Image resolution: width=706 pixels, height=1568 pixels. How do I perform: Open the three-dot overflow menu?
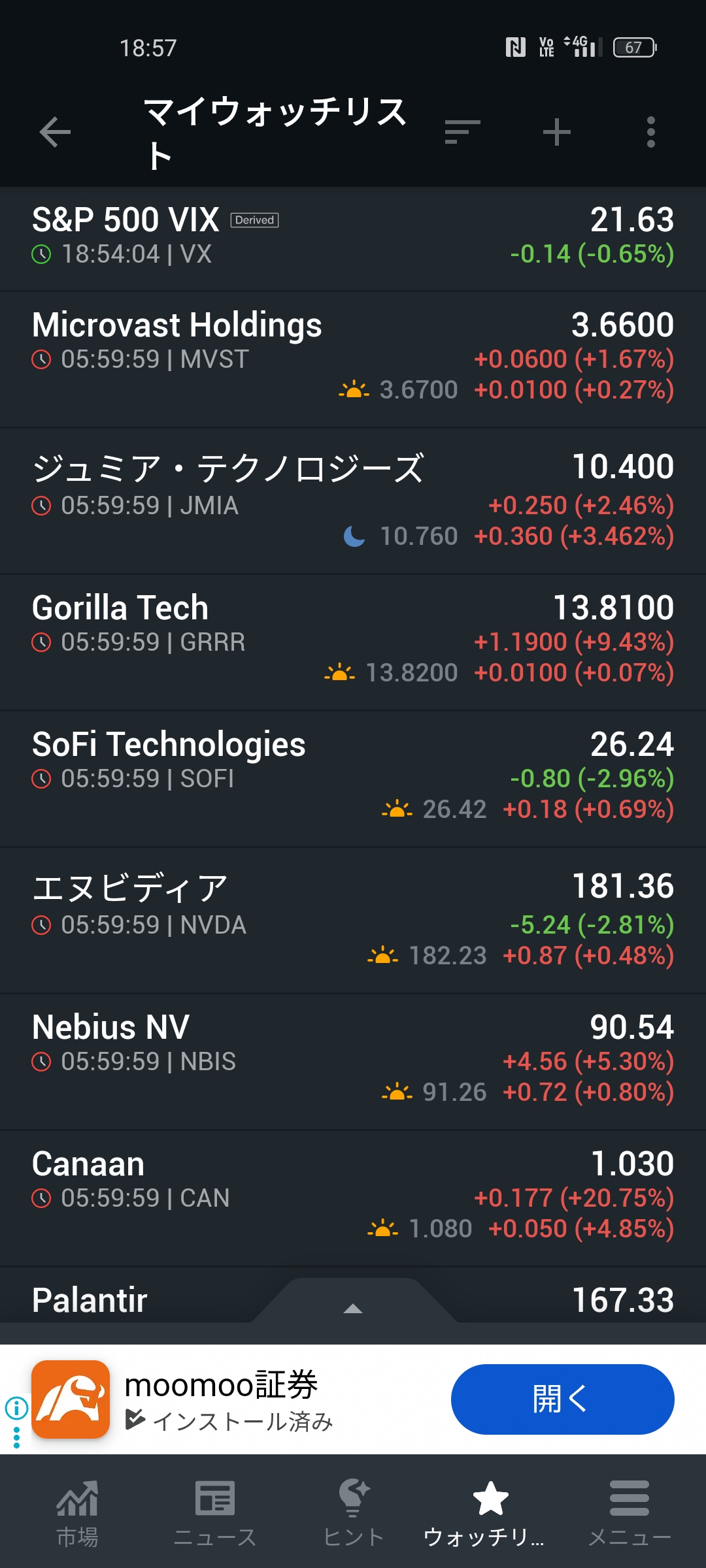click(x=650, y=132)
